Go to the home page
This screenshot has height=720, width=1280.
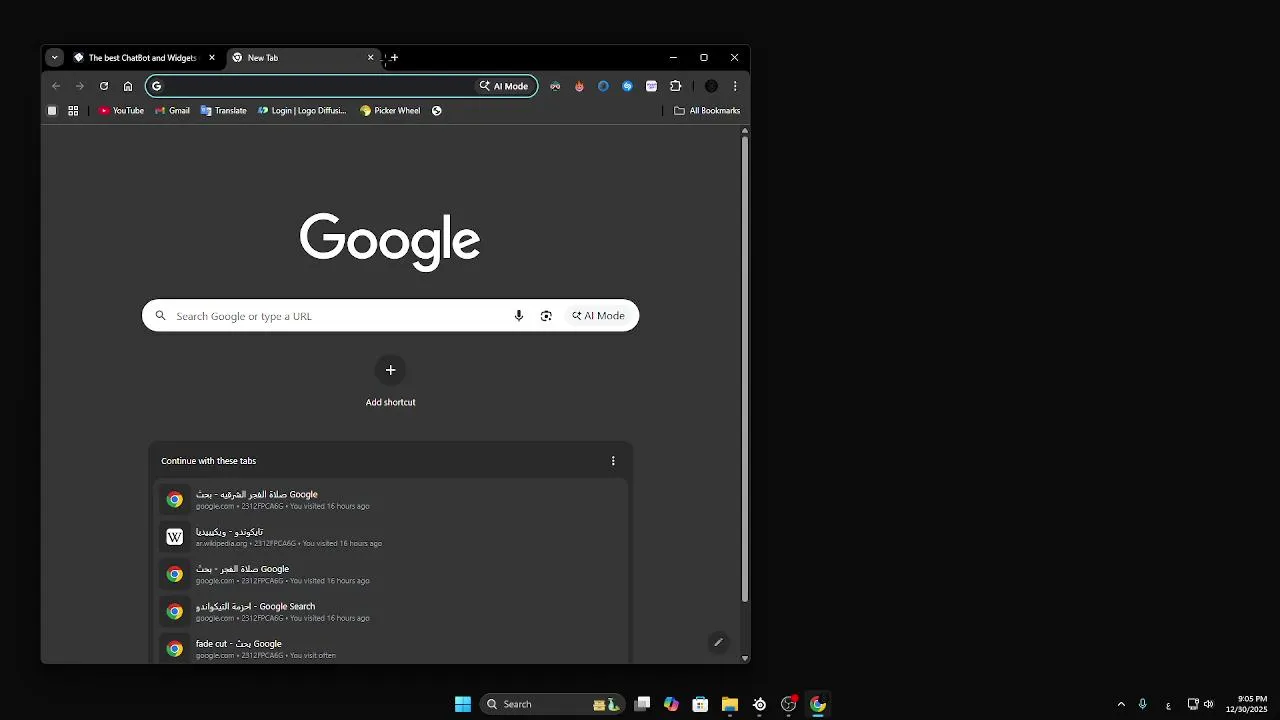[128, 86]
